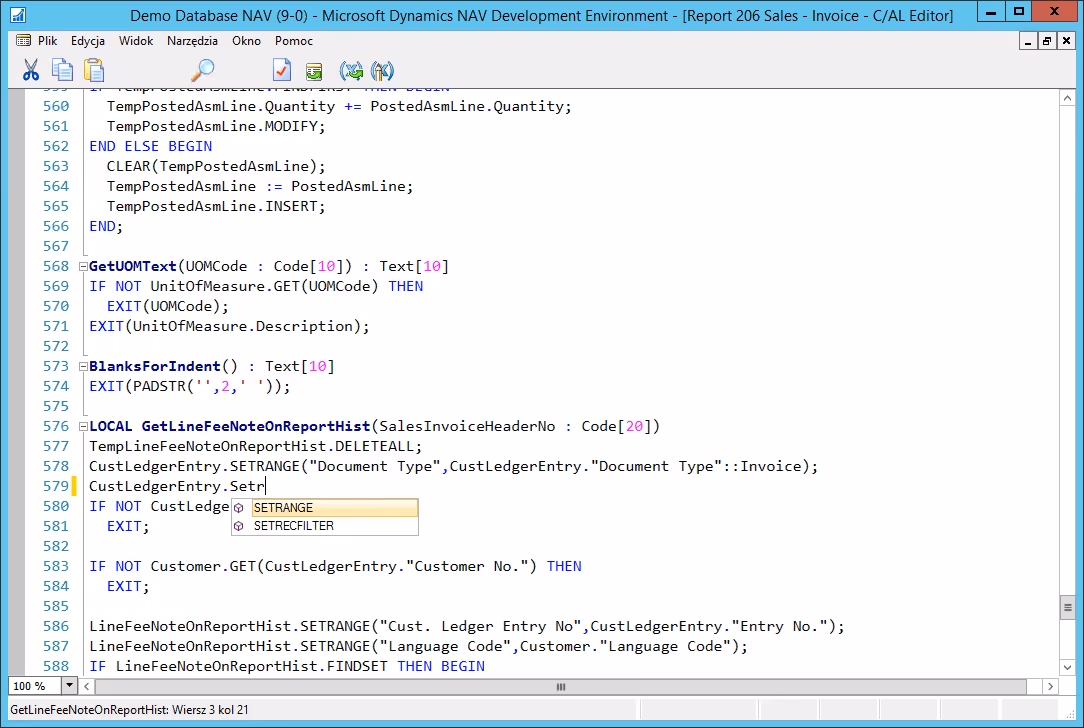Click Customer.GET statement on line 583

(335, 566)
